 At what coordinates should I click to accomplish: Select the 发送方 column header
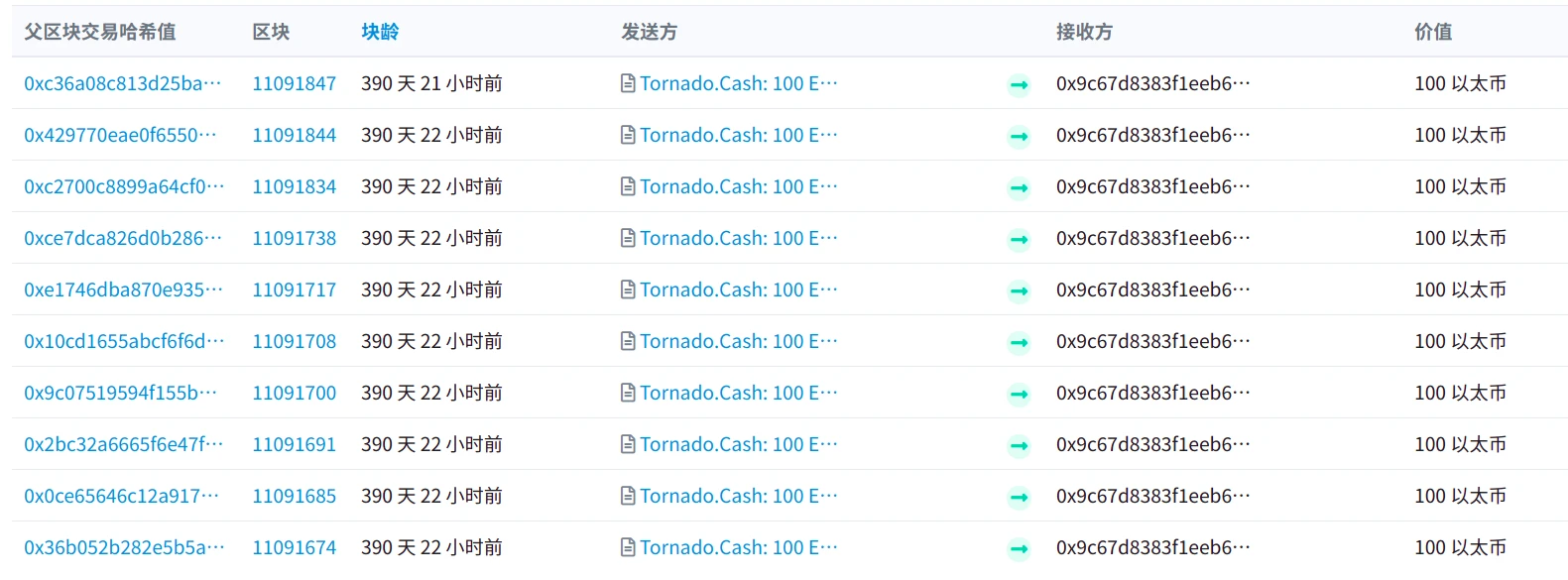(650, 32)
